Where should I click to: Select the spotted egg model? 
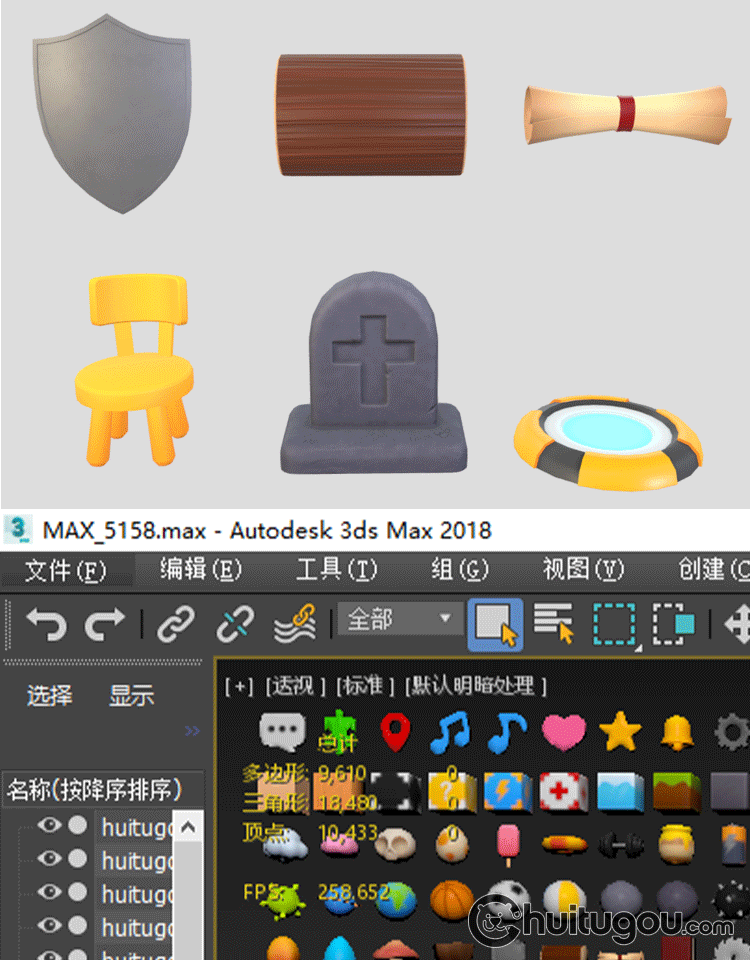452,846
